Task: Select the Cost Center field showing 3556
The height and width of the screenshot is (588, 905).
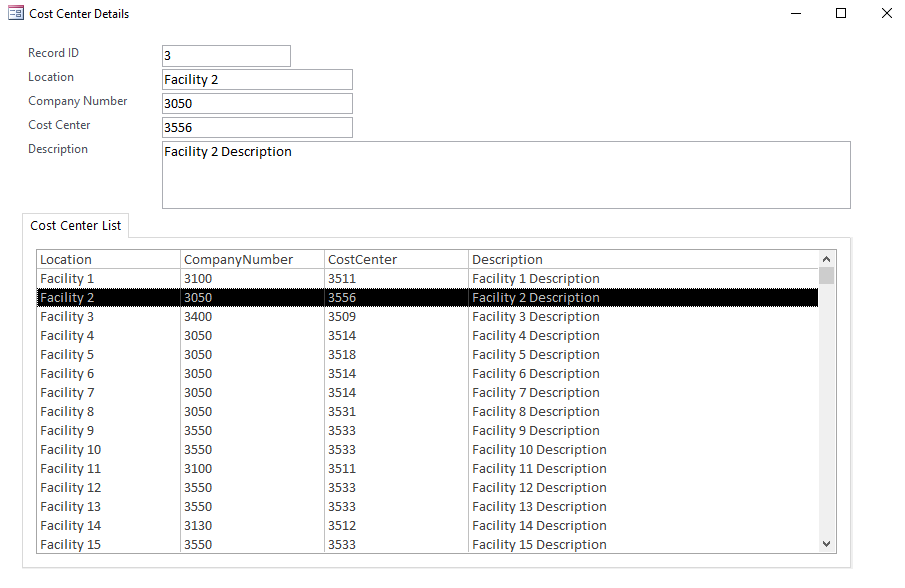Action: (257, 128)
